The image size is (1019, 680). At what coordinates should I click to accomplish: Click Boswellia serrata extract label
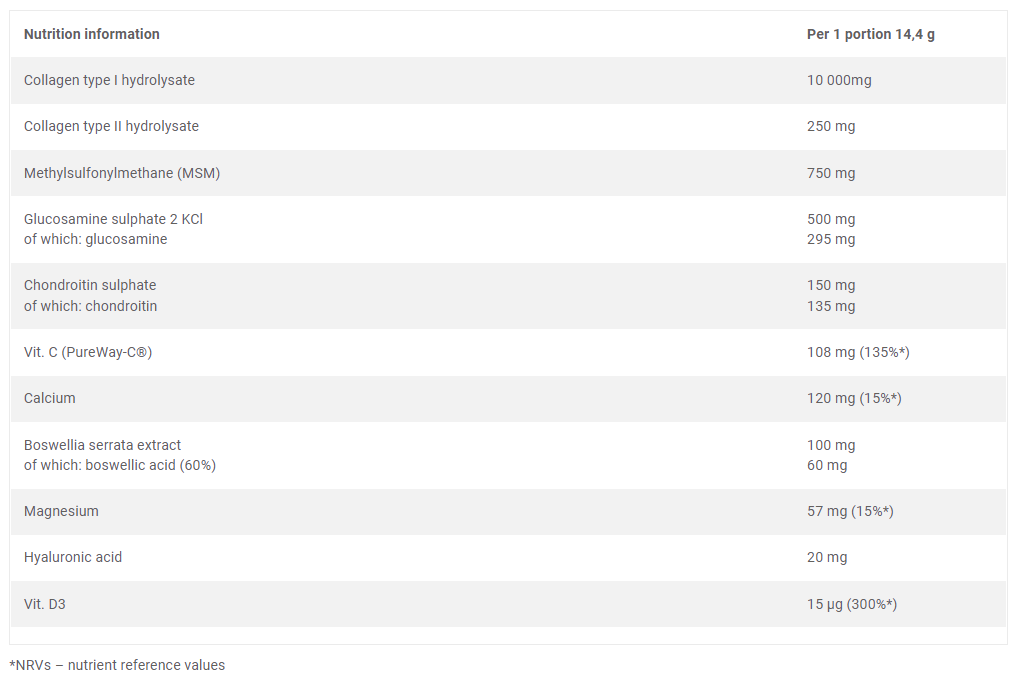tap(102, 445)
